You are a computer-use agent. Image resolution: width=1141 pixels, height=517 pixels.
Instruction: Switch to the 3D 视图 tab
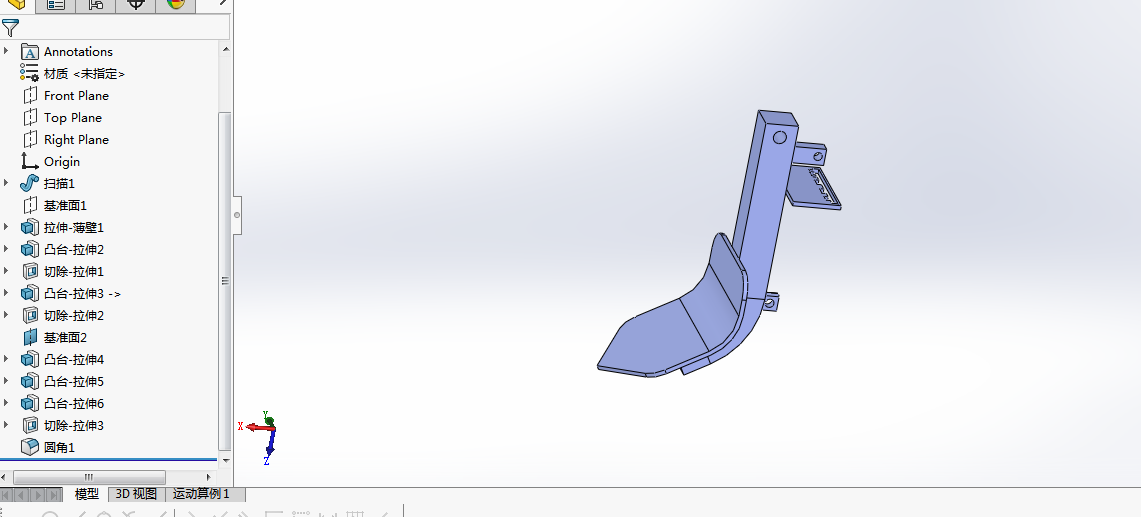tap(137, 494)
